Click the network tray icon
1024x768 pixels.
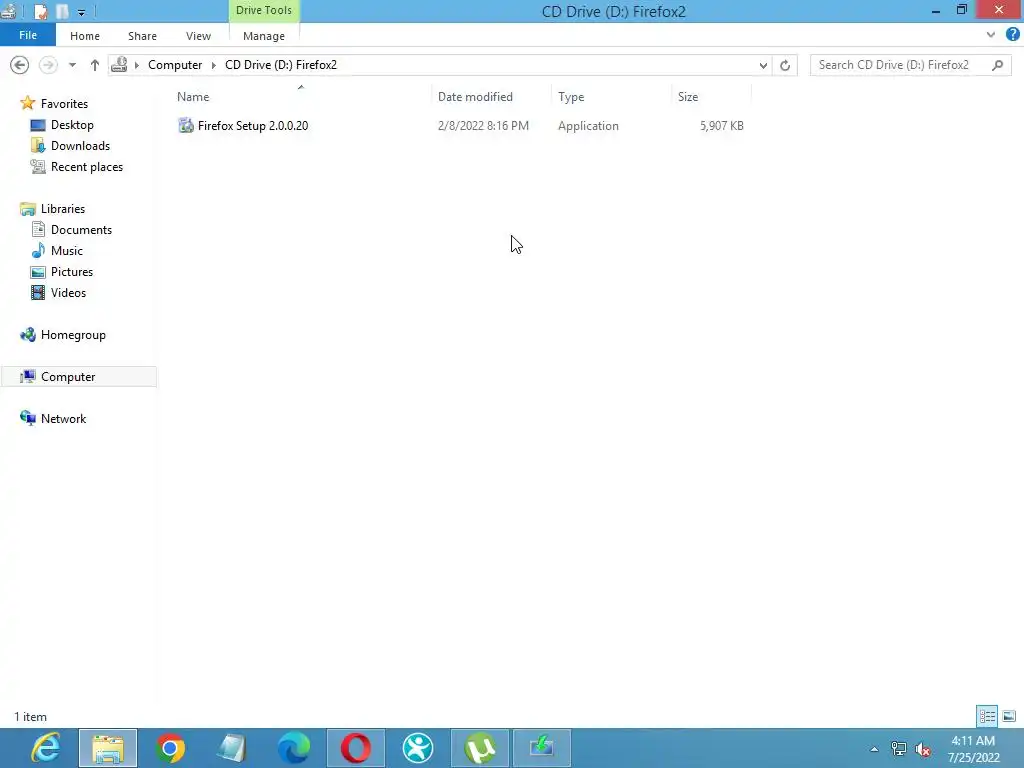point(899,749)
